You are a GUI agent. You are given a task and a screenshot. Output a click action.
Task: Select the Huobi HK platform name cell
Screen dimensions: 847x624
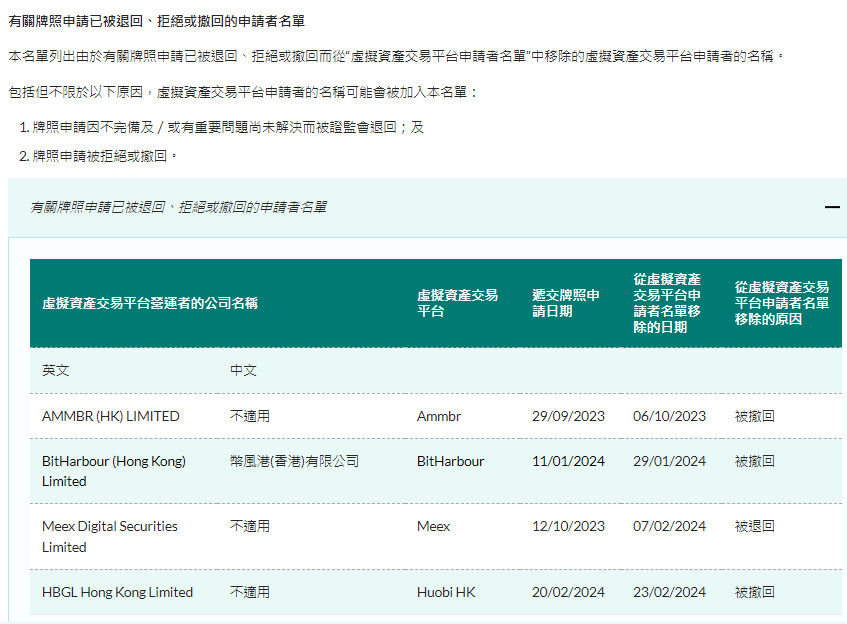click(444, 592)
